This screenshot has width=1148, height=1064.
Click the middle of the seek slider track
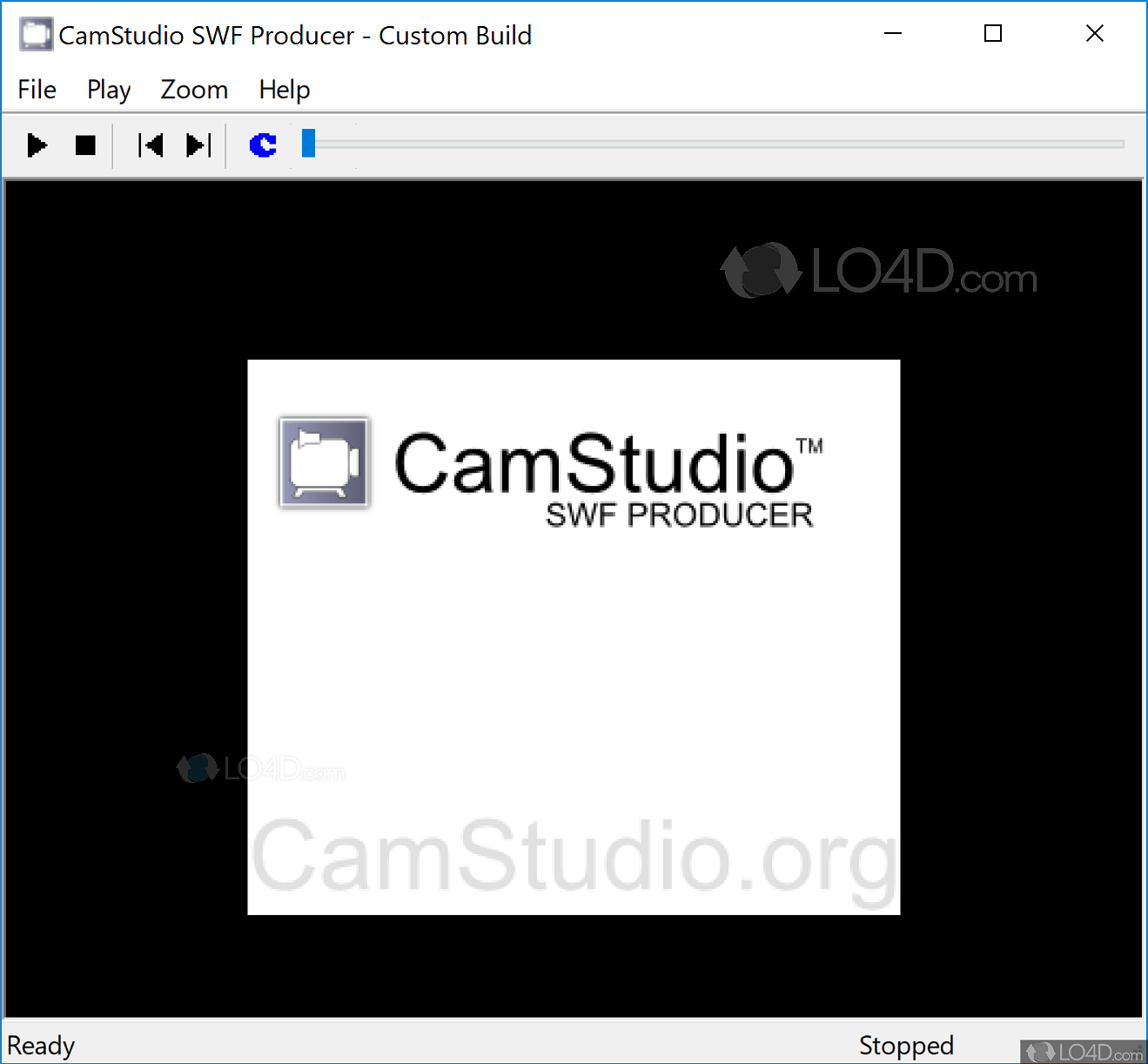click(712, 144)
